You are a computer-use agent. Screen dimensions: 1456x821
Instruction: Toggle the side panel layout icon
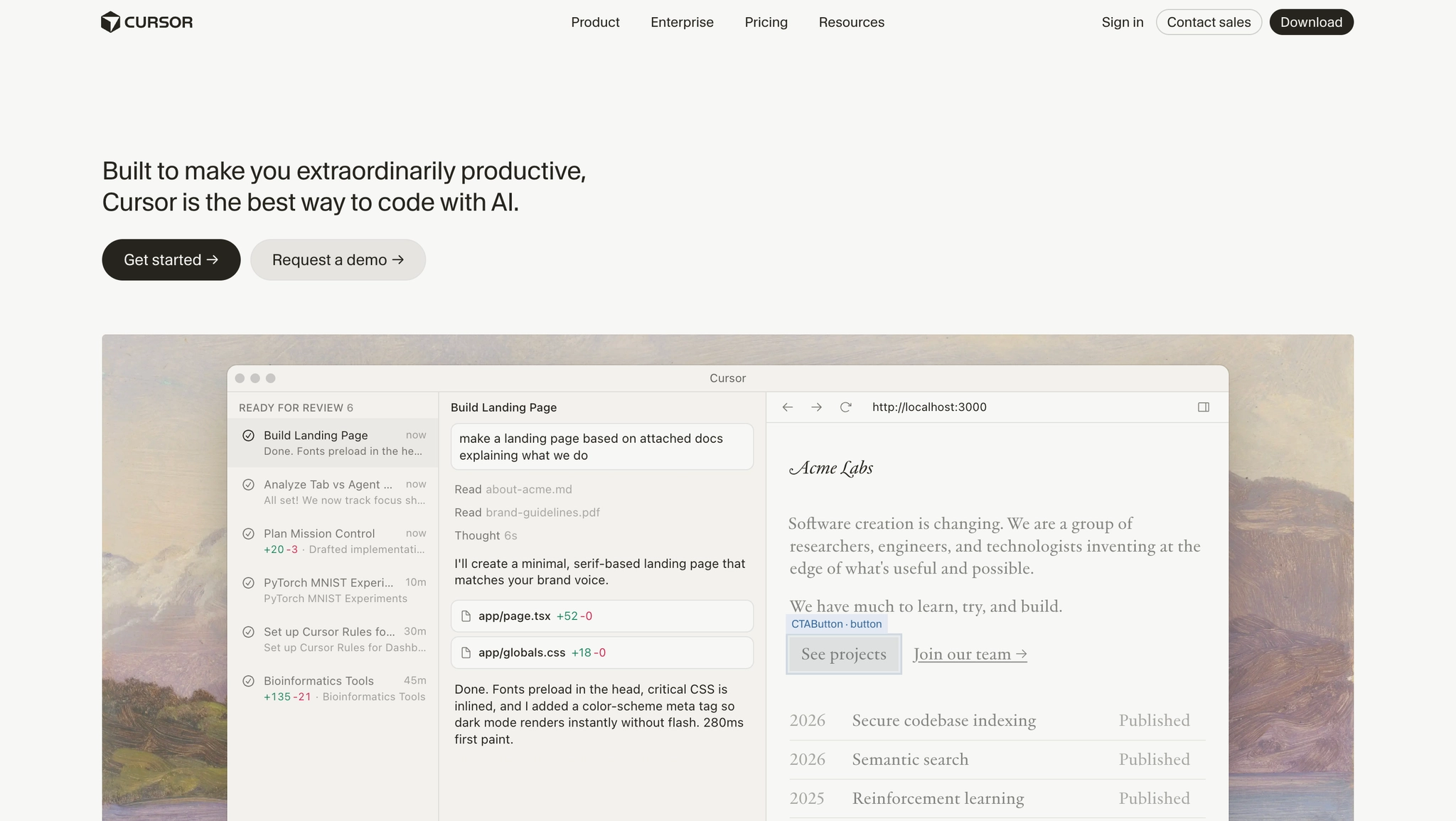[1203, 407]
